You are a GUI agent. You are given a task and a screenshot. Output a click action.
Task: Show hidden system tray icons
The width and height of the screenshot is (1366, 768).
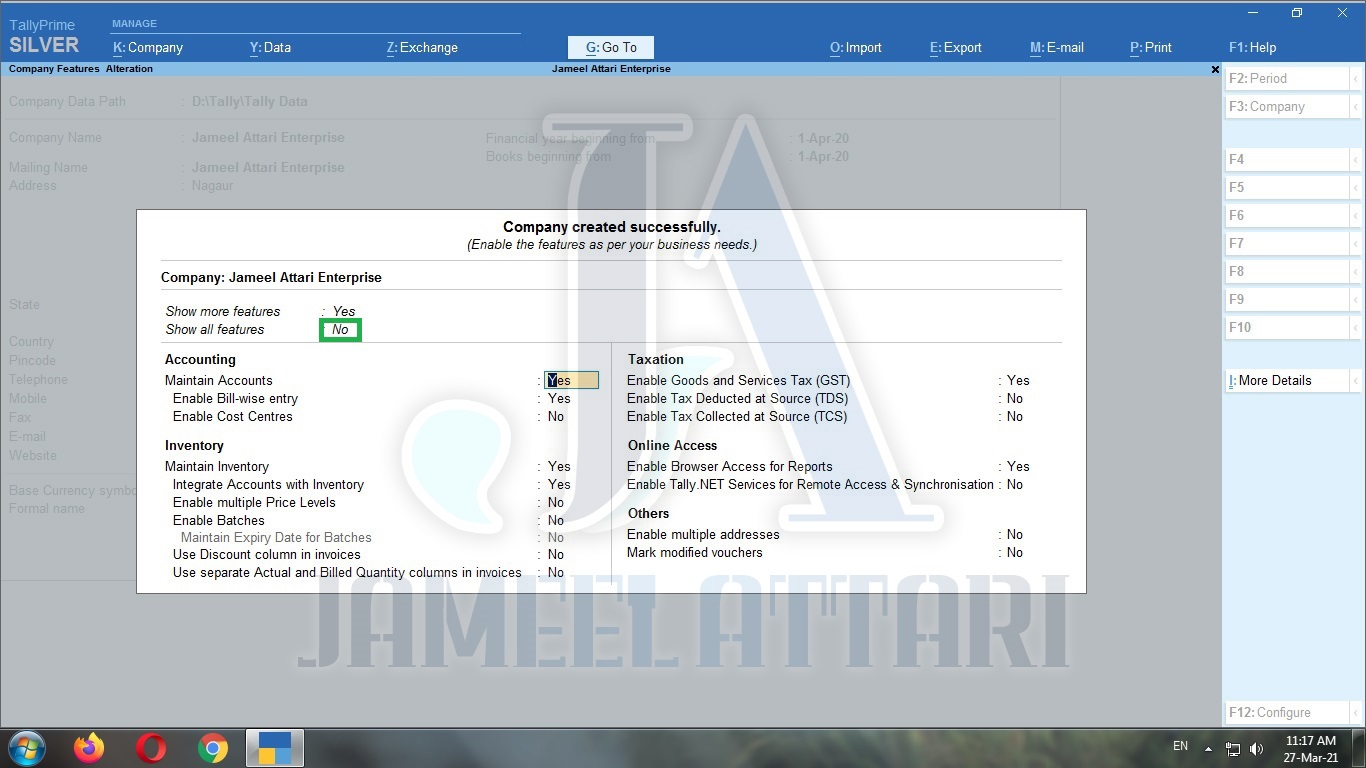point(1208,748)
